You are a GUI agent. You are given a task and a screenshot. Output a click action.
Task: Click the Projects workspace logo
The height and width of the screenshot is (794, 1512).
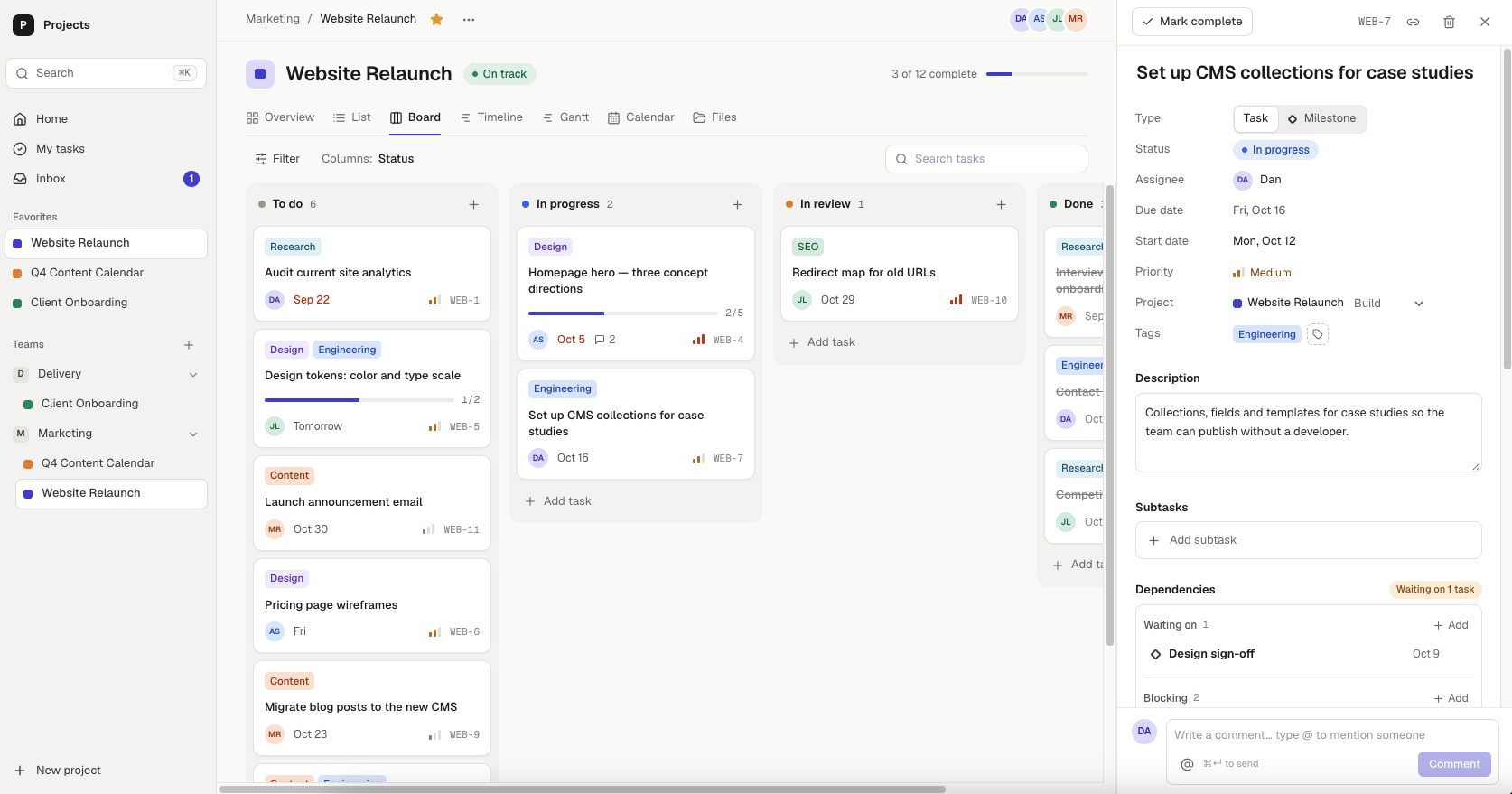pyautogui.click(x=23, y=25)
